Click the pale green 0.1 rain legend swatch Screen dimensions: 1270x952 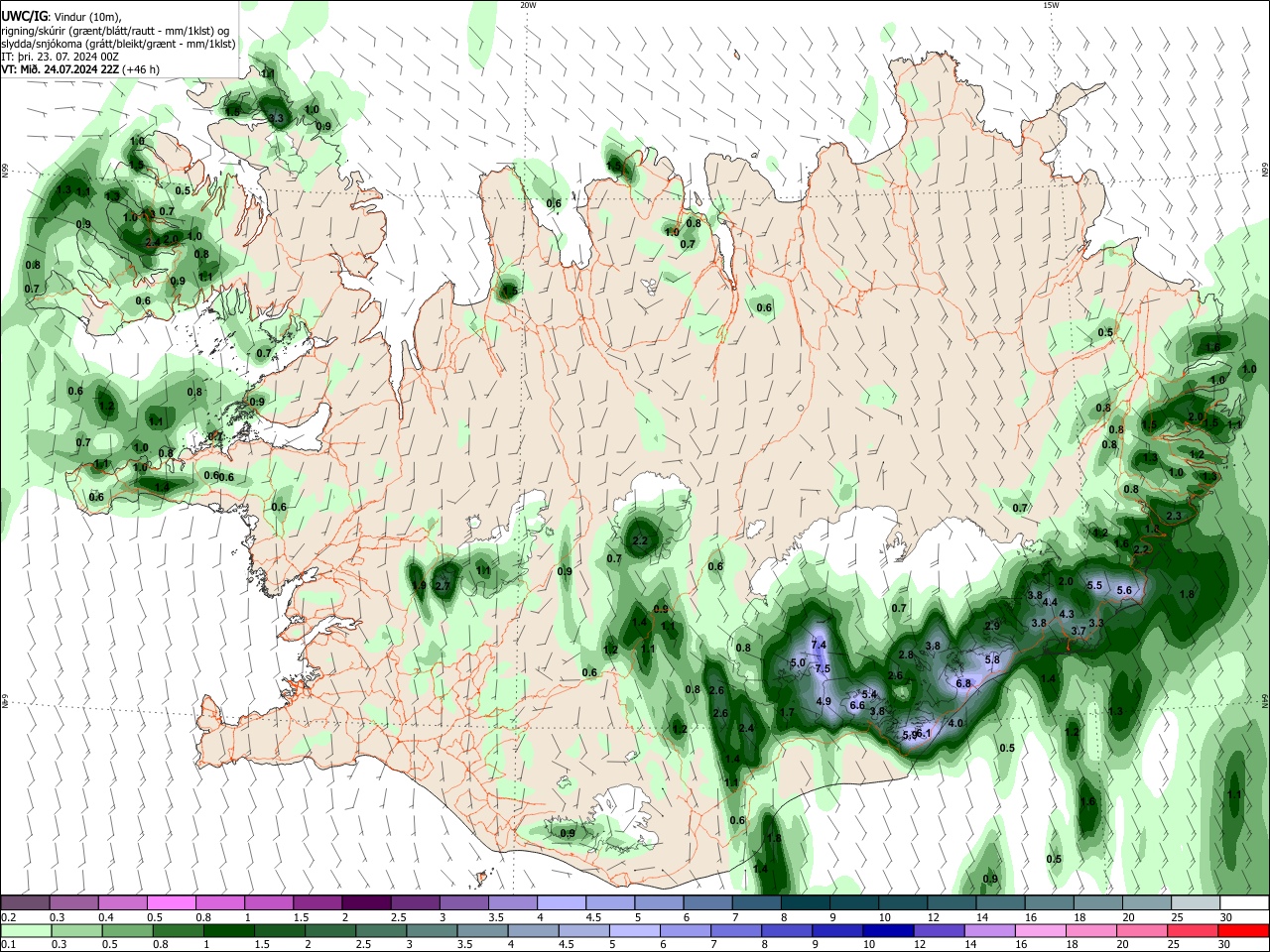point(26,931)
